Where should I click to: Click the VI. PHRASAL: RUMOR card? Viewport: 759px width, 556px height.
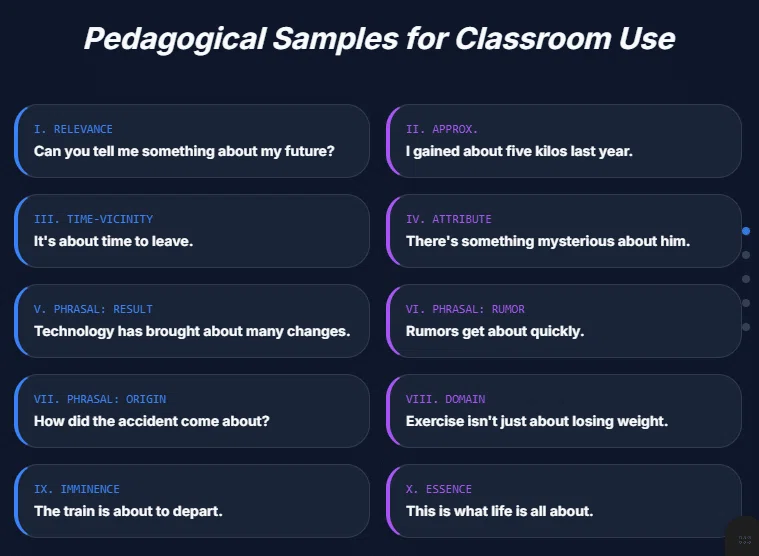tap(564, 321)
